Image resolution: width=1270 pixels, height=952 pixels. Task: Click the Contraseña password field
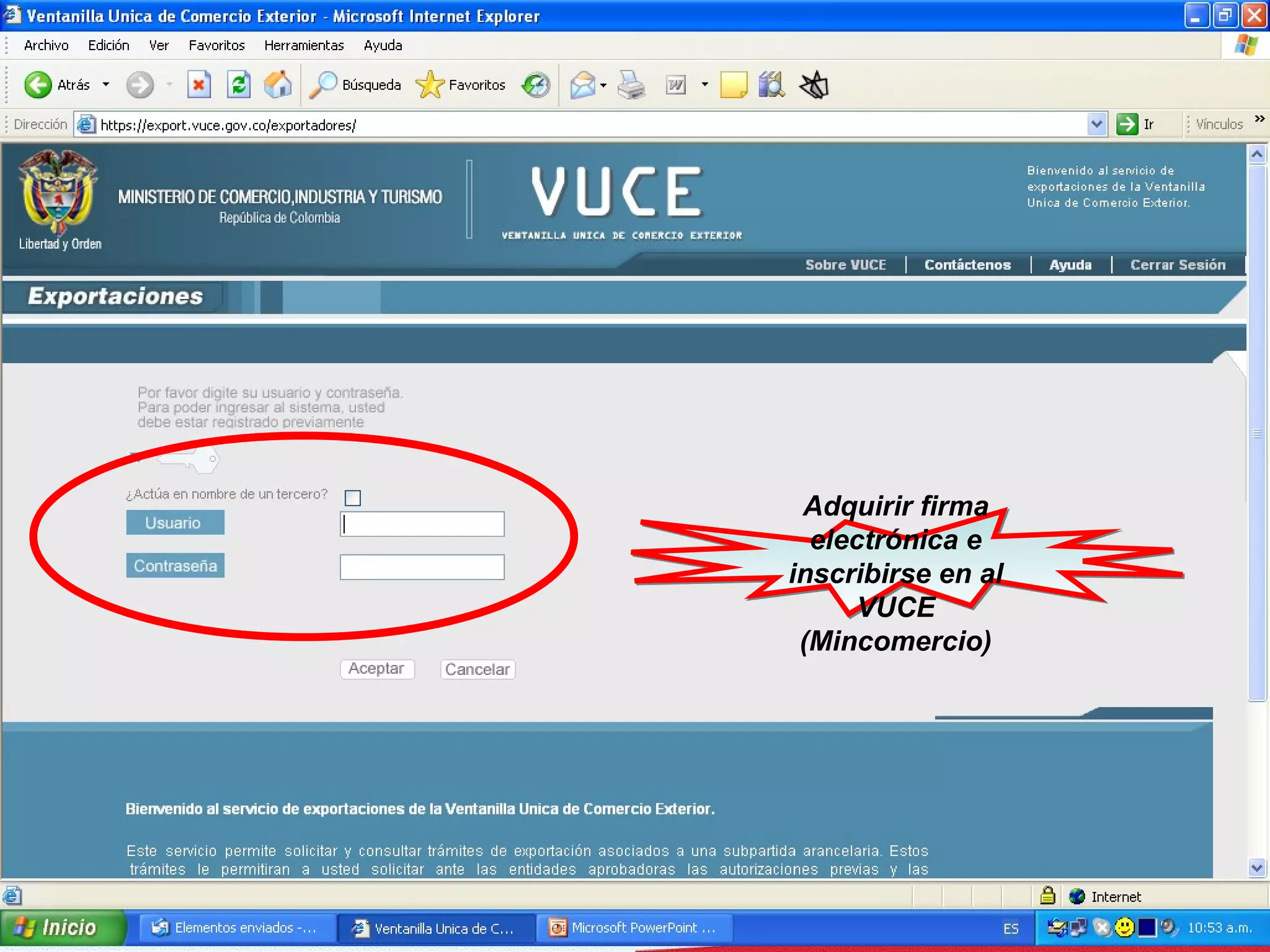tap(422, 567)
